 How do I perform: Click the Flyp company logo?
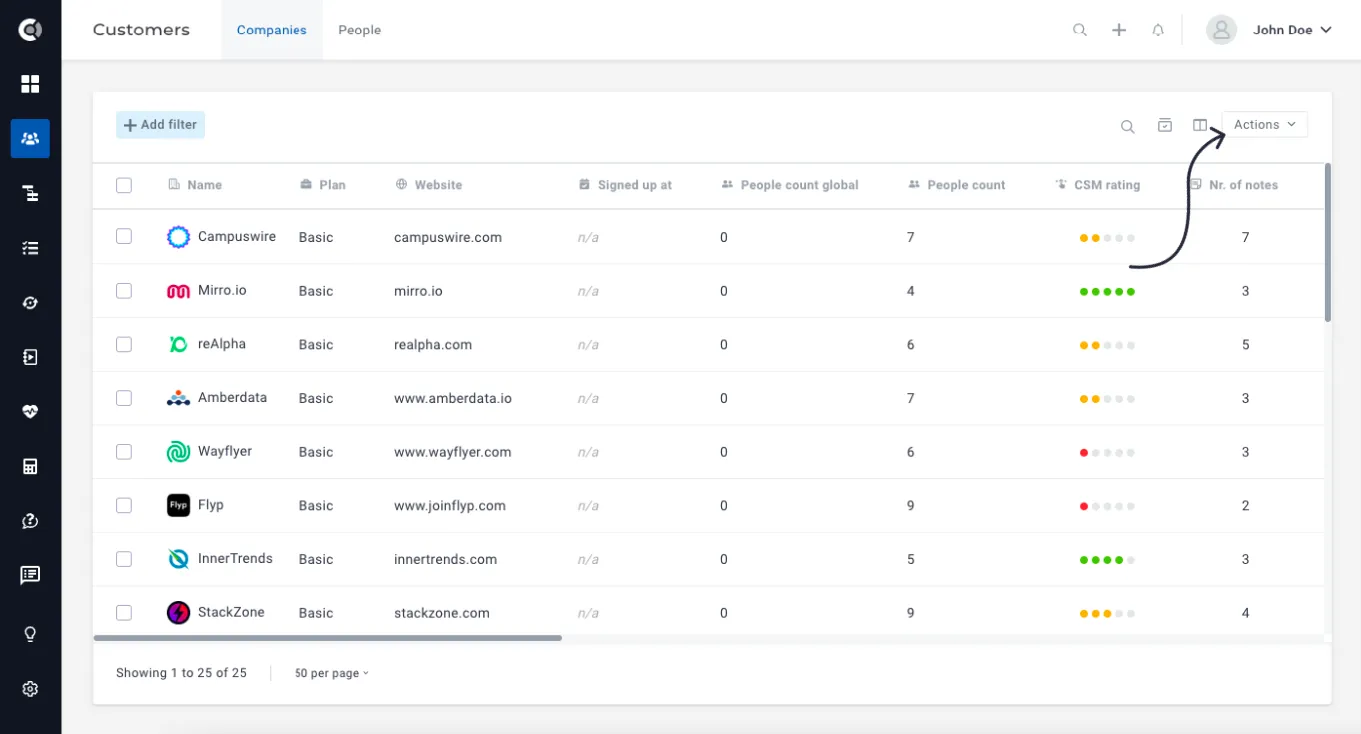click(178, 506)
